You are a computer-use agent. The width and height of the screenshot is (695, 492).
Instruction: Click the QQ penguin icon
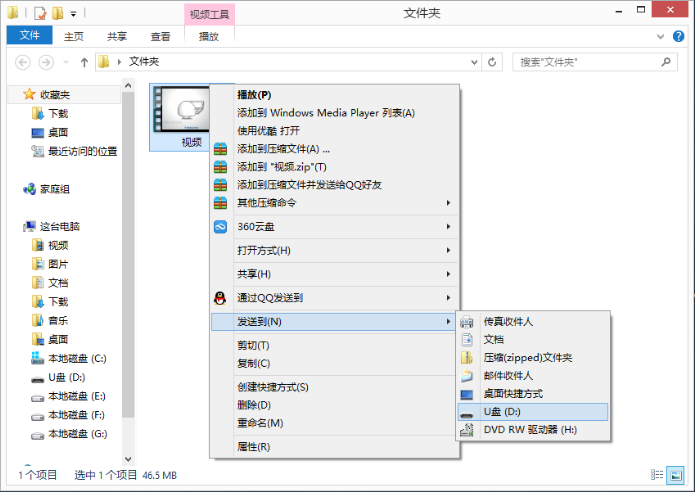pos(220,298)
